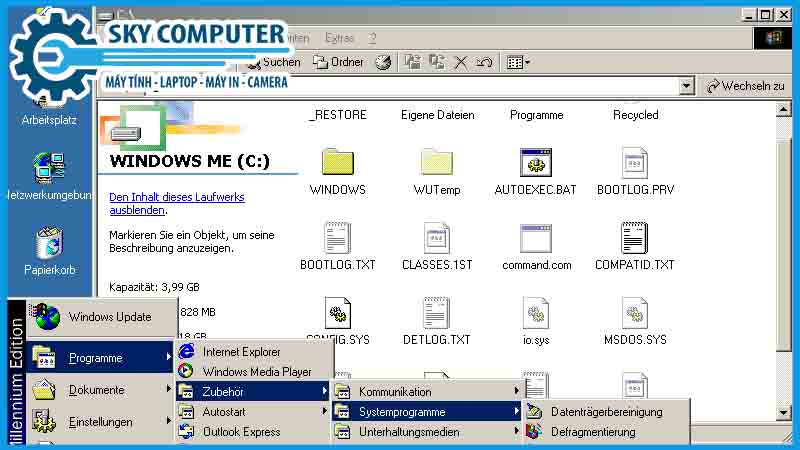Select the _RESTORE folder label

[338, 115]
